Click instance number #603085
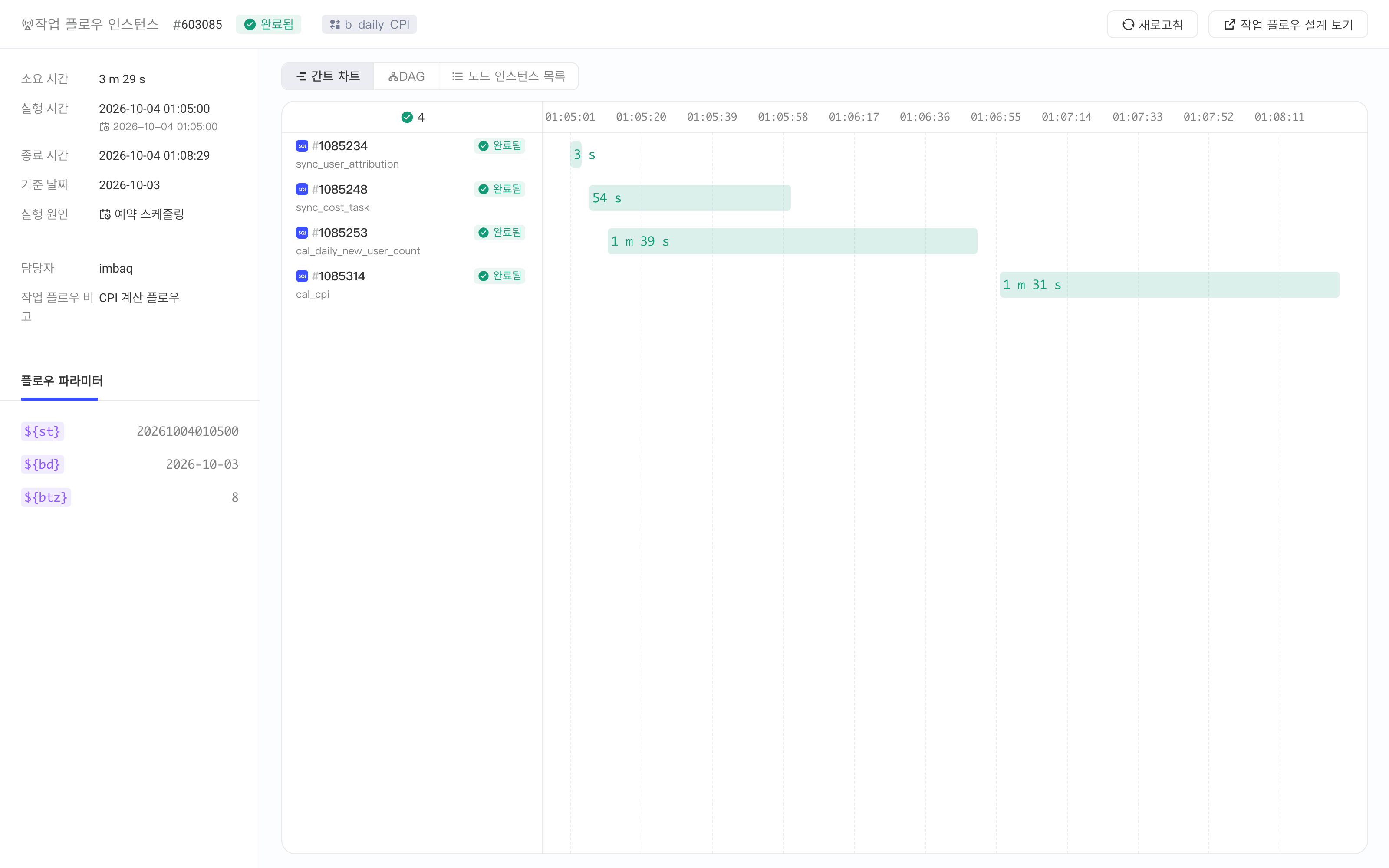 (197, 24)
